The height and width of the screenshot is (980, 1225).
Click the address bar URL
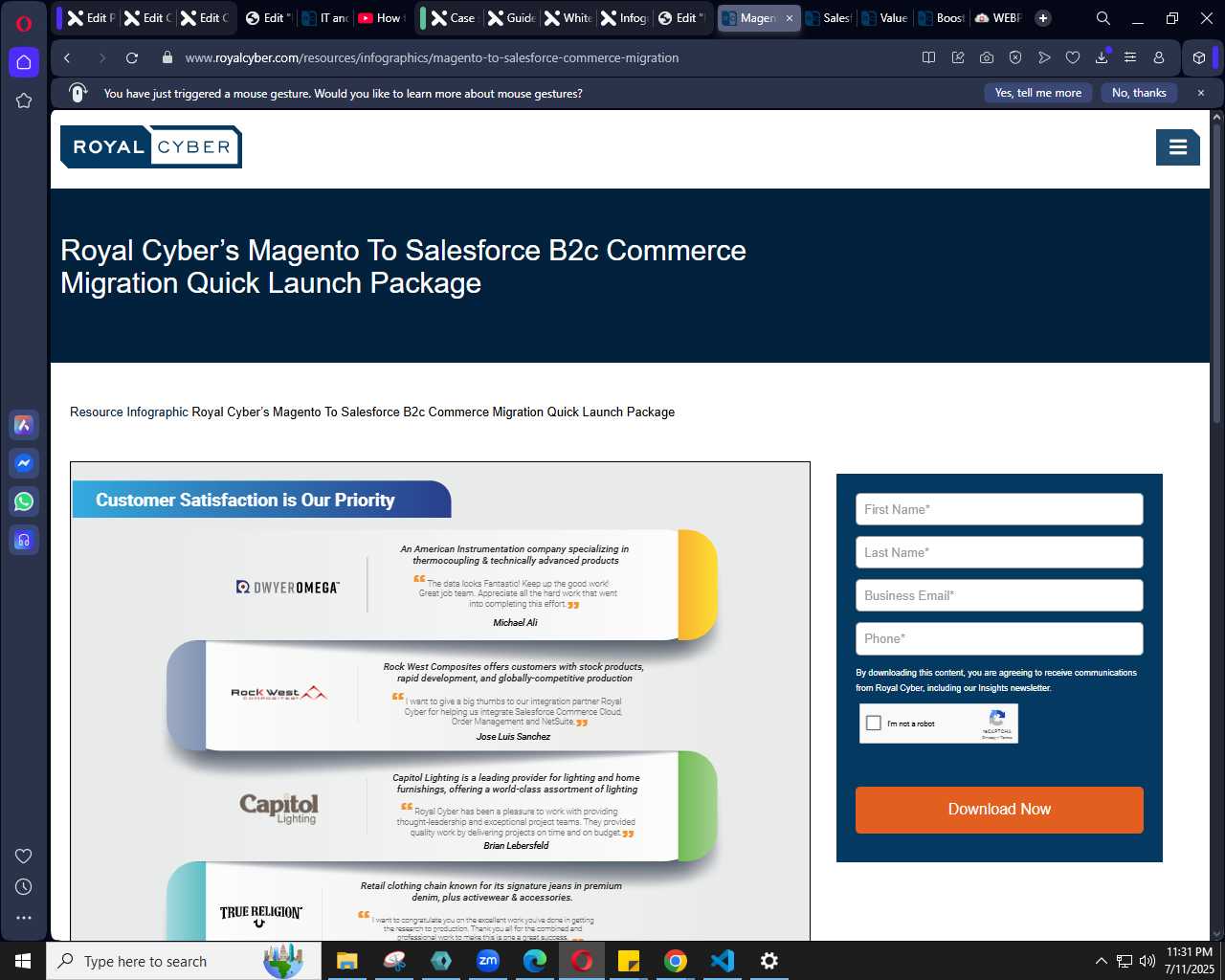[432, 57]
